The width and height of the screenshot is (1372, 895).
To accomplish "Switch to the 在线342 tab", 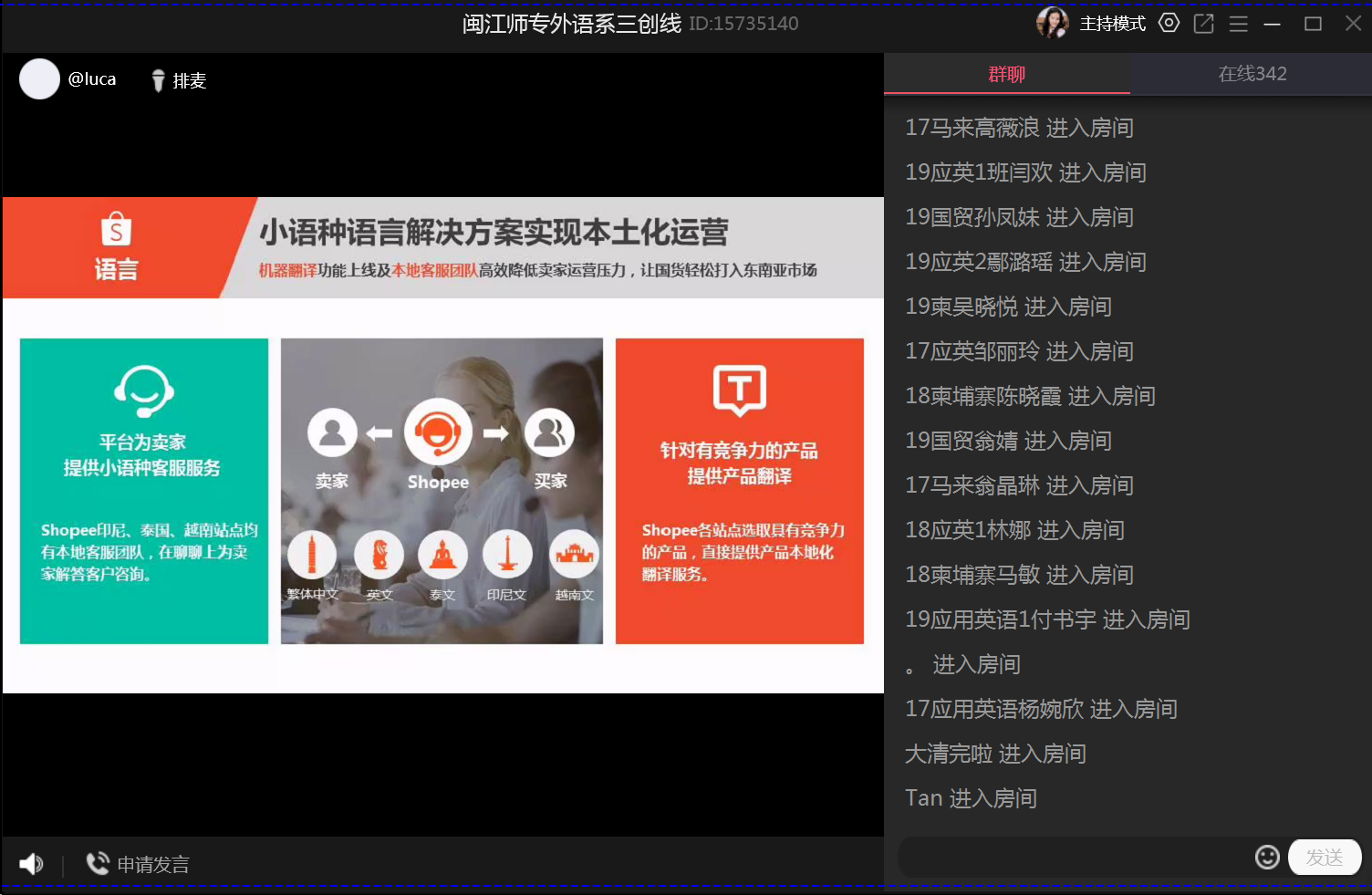I will 1252,74.
